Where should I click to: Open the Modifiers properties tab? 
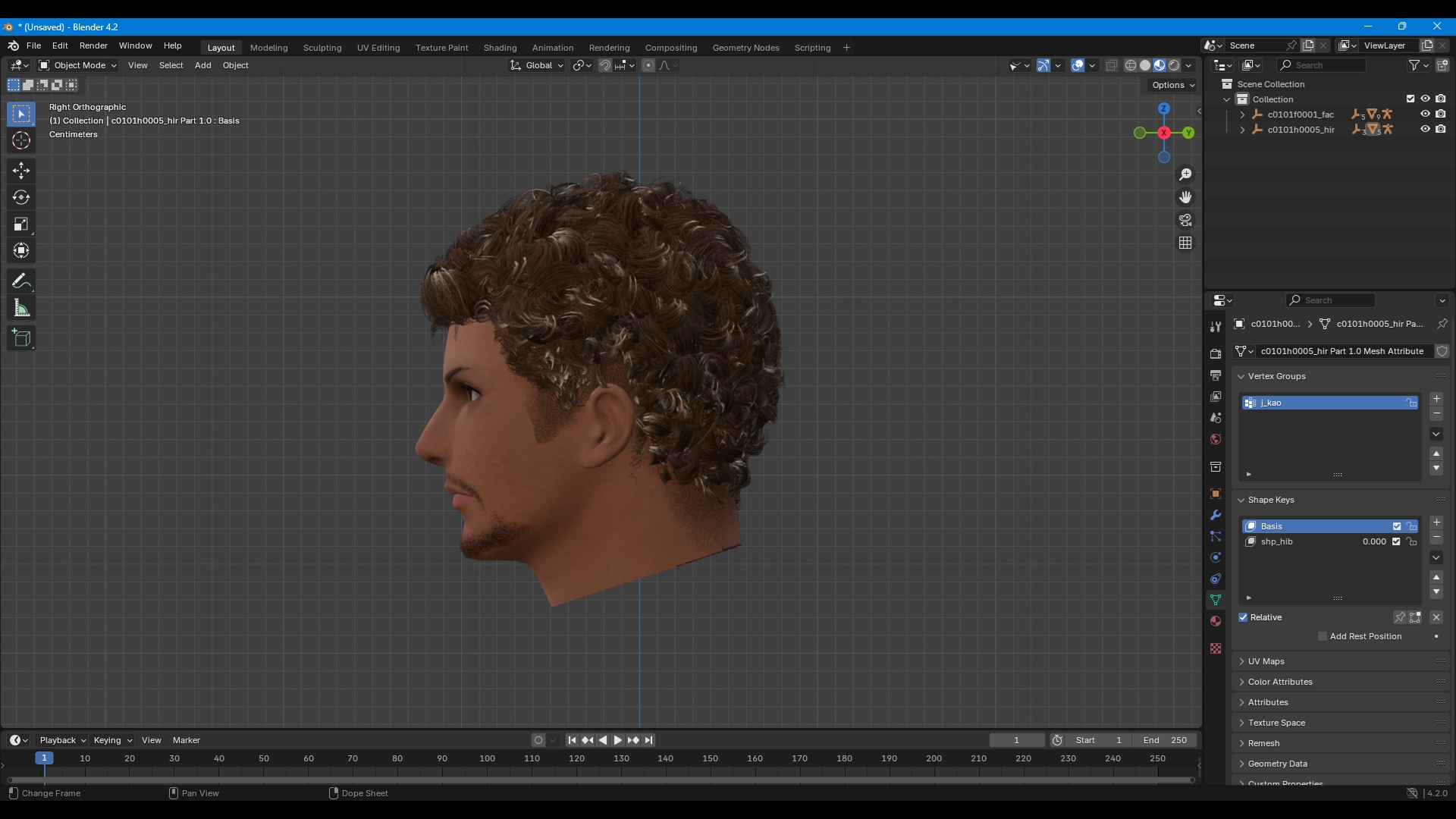tap(1216, 515)
